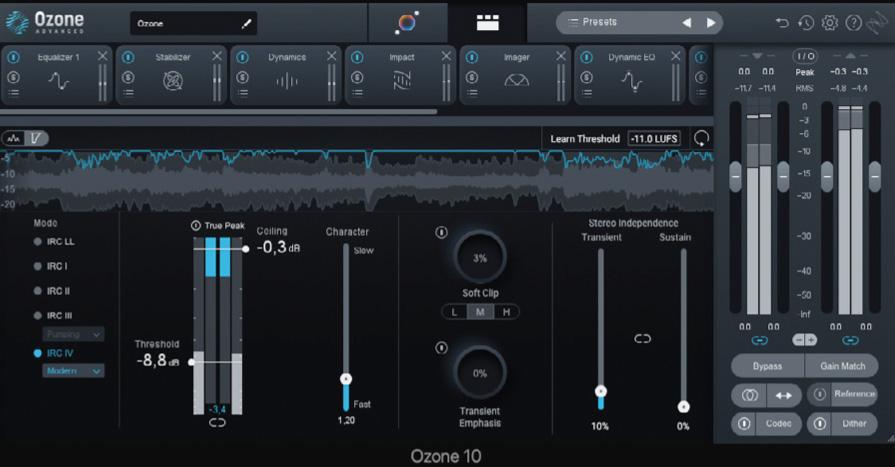Click the -11.0 LUFS target field

click(654, 139)
